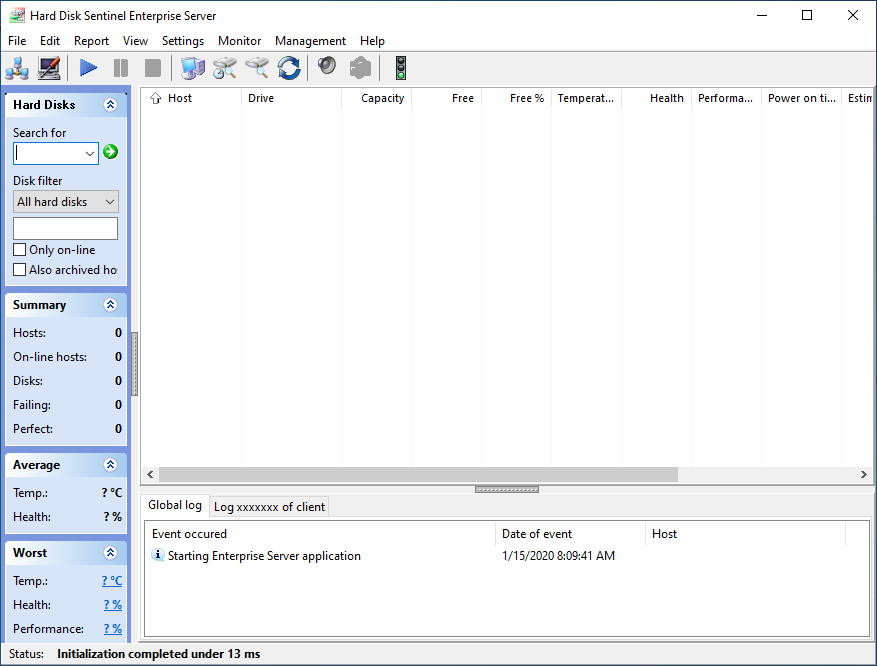Click the greyed camera toolbar icon
Viewport: 877px width, 666px height.
[x=360, y=68]
